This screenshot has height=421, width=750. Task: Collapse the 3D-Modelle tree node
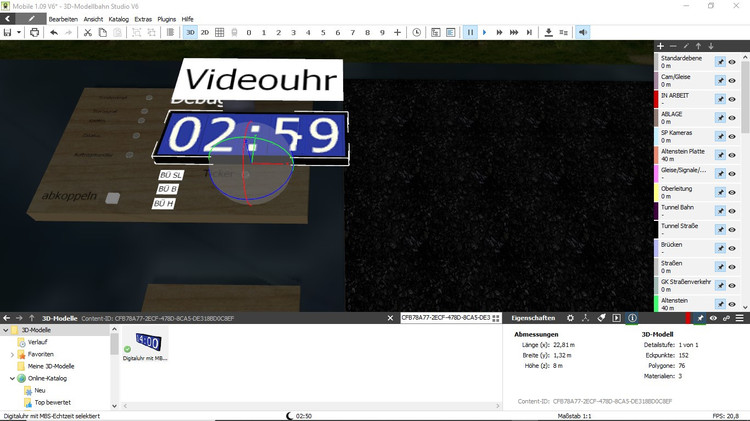(6, 330)
